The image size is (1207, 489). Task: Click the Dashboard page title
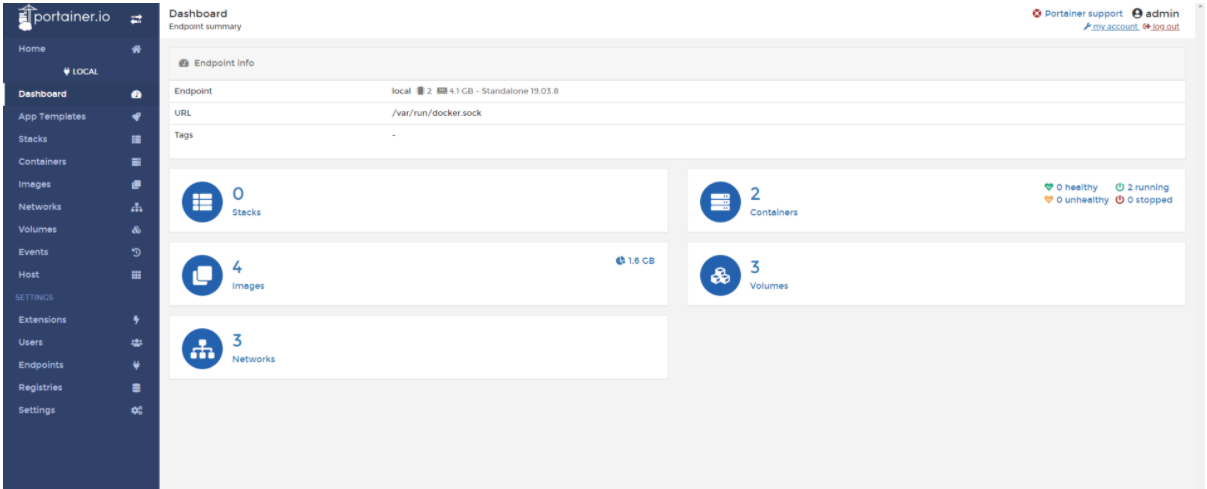pyautogui.click(x=198, y=13)
